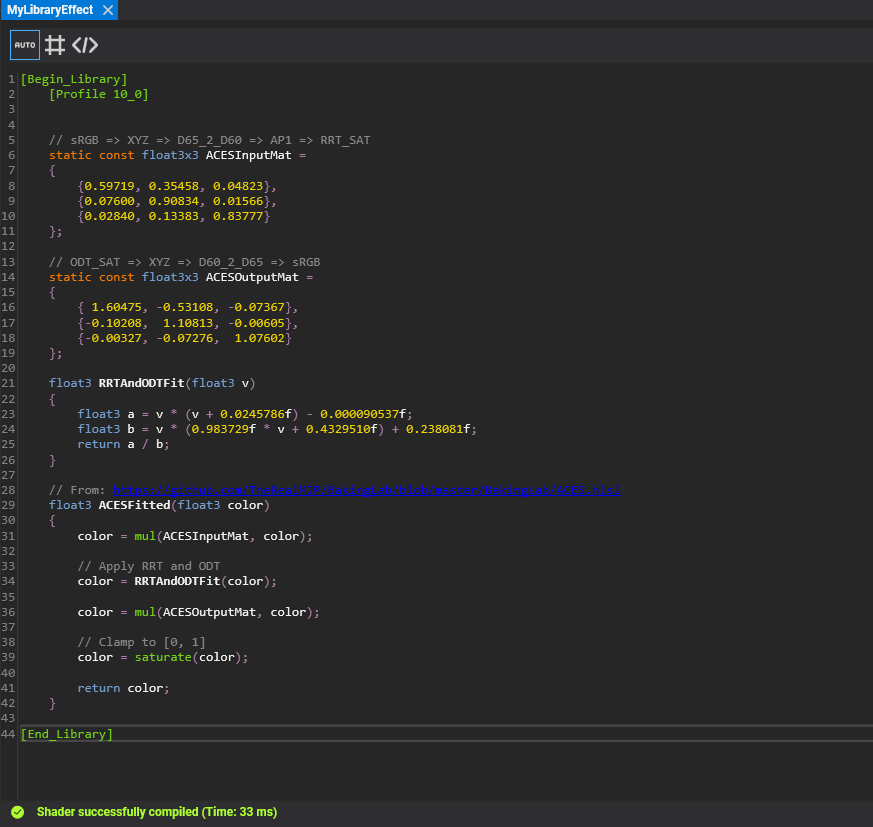Close the MyLibraryEffect tab
873x827 pixels.
pyautogui.click(x=108, y=10)
